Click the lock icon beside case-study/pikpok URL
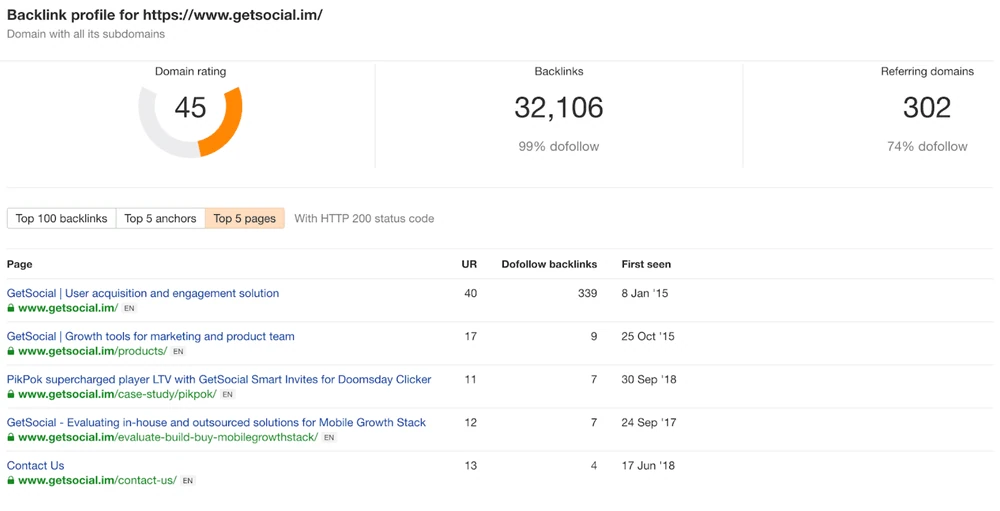Image resolution: width=1000 pixels, height=511 pixels. [x=11, y=394]
